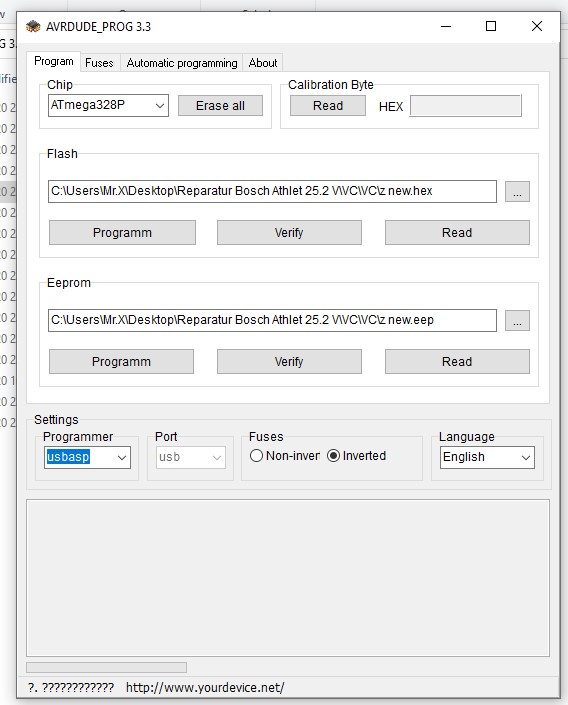Select Non-inverted fuses option
The height and width of the screenshot is (705, 568).
tap(285, 456)
